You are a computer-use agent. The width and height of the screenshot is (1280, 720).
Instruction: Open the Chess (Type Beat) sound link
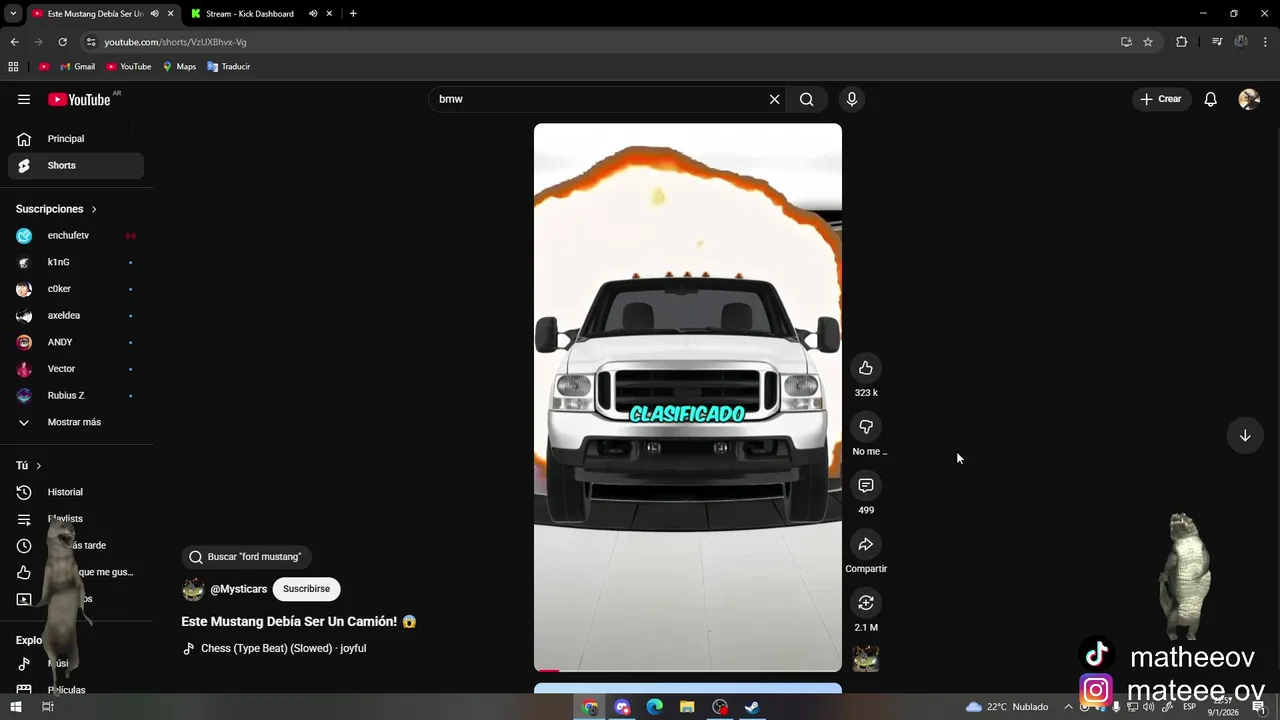coord(283,648)
